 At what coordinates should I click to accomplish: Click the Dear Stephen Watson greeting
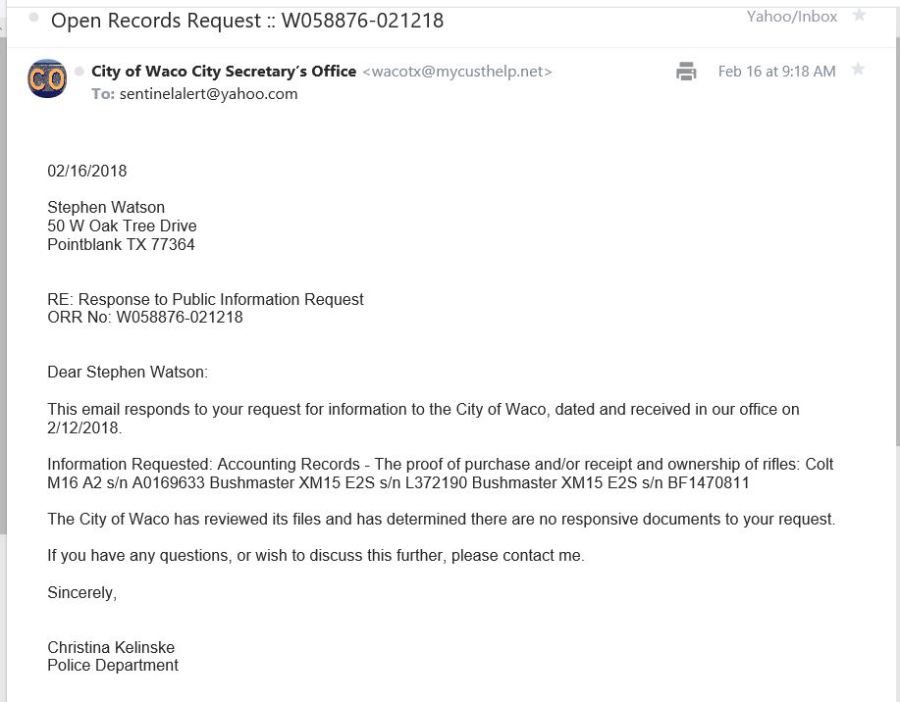127,373
